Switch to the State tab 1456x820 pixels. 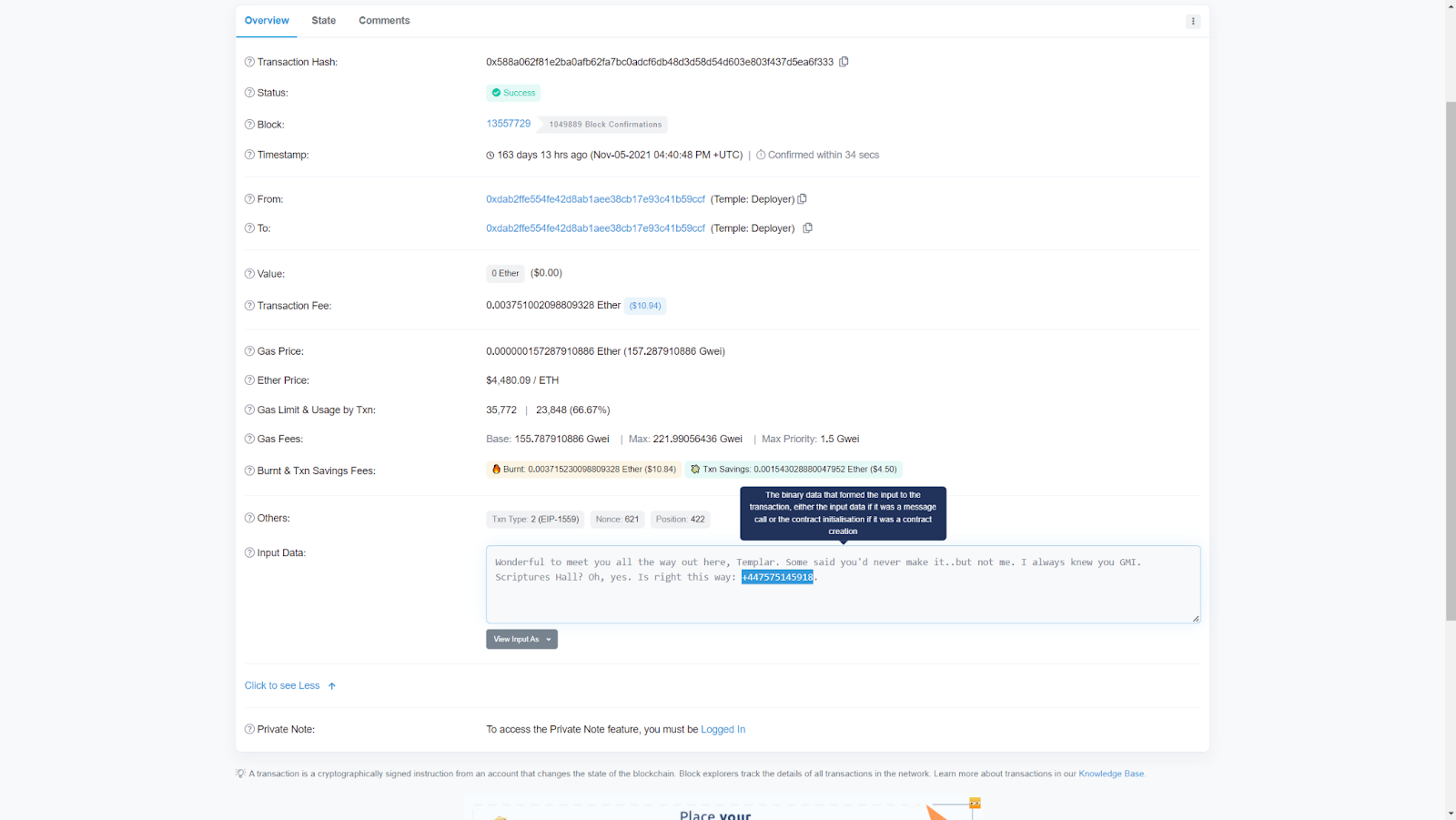point(324,20)
